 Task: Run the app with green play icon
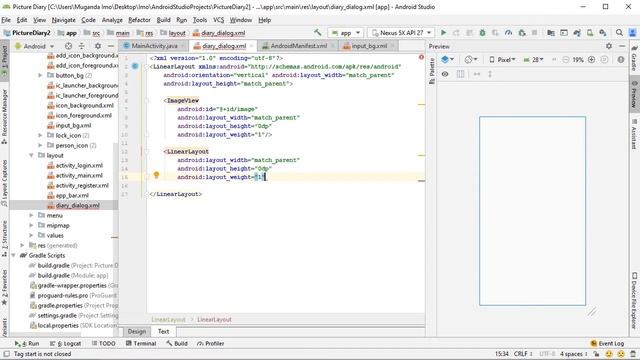click(x=444, y=33)
